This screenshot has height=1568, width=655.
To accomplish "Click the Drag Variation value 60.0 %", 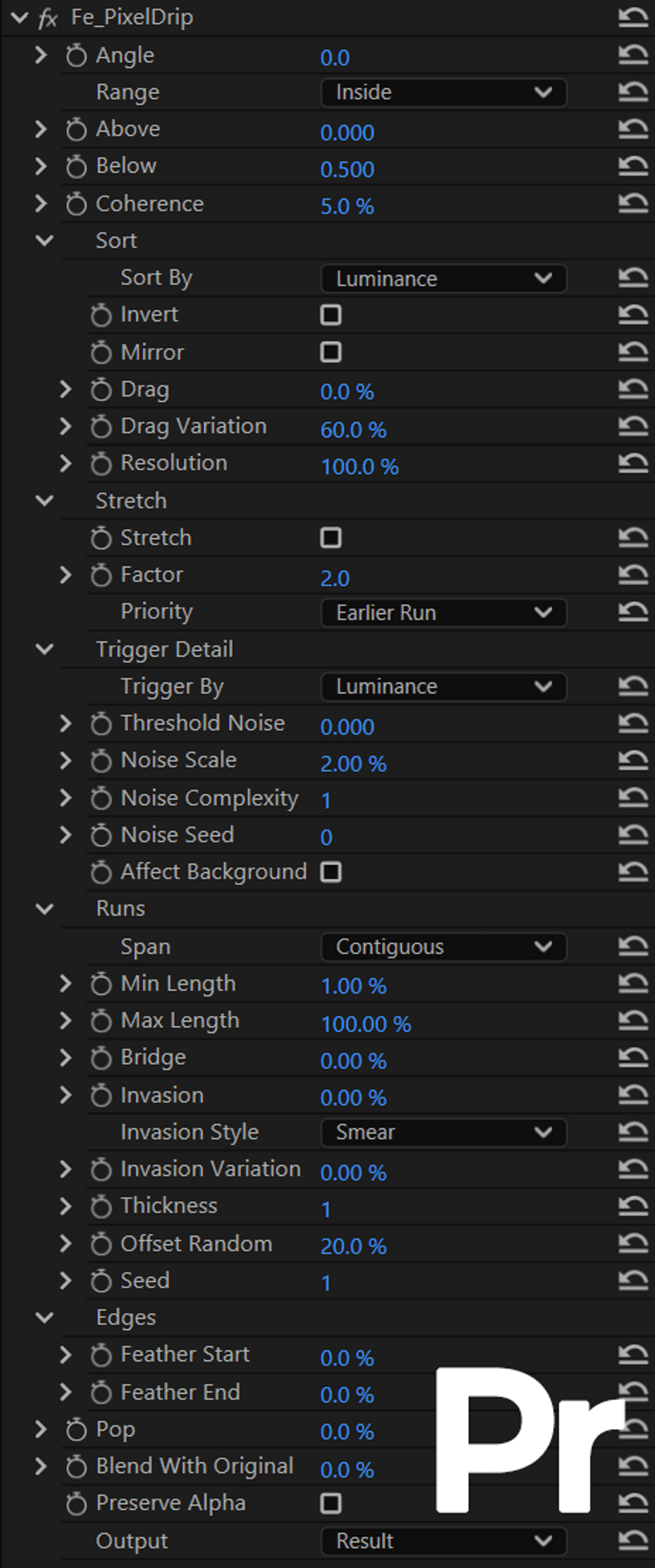I will tap(353, 430).
